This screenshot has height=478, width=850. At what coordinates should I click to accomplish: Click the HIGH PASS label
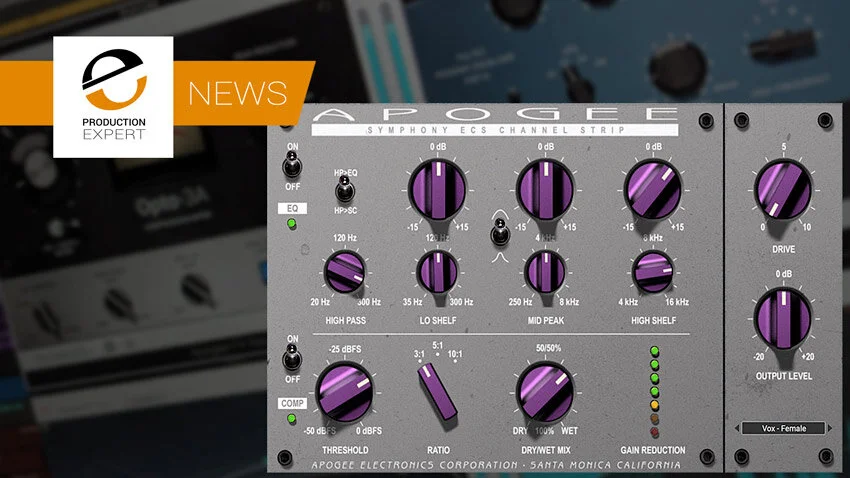[345, 321]
